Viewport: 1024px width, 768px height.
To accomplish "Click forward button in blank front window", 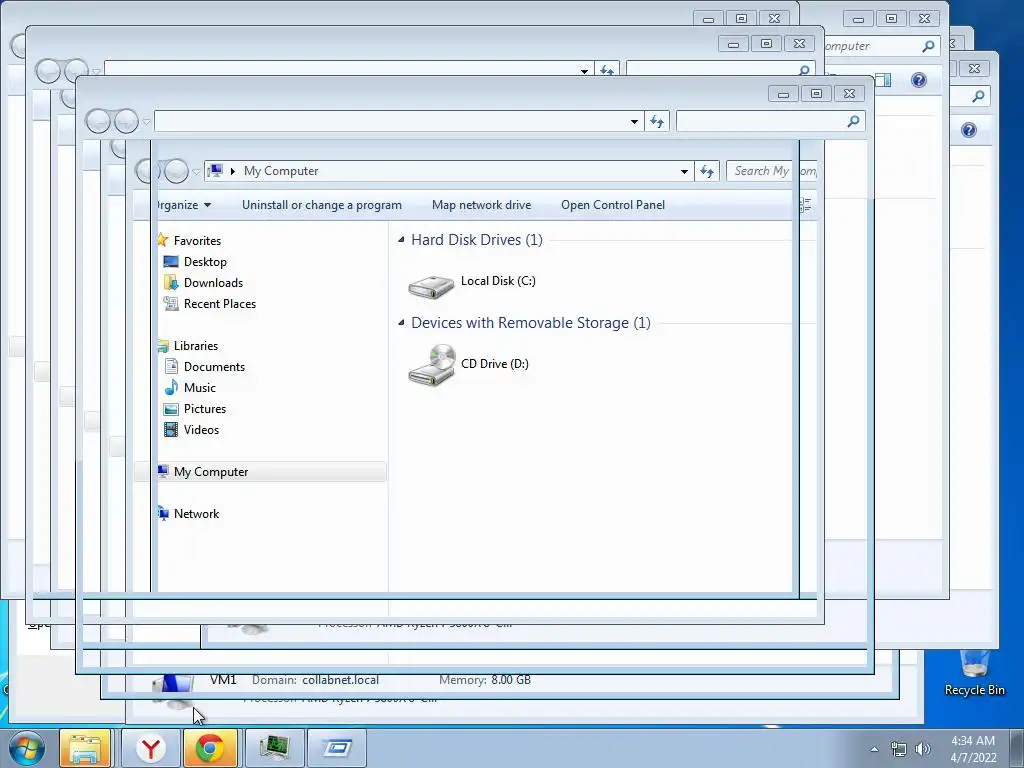I will coord(126,121).
